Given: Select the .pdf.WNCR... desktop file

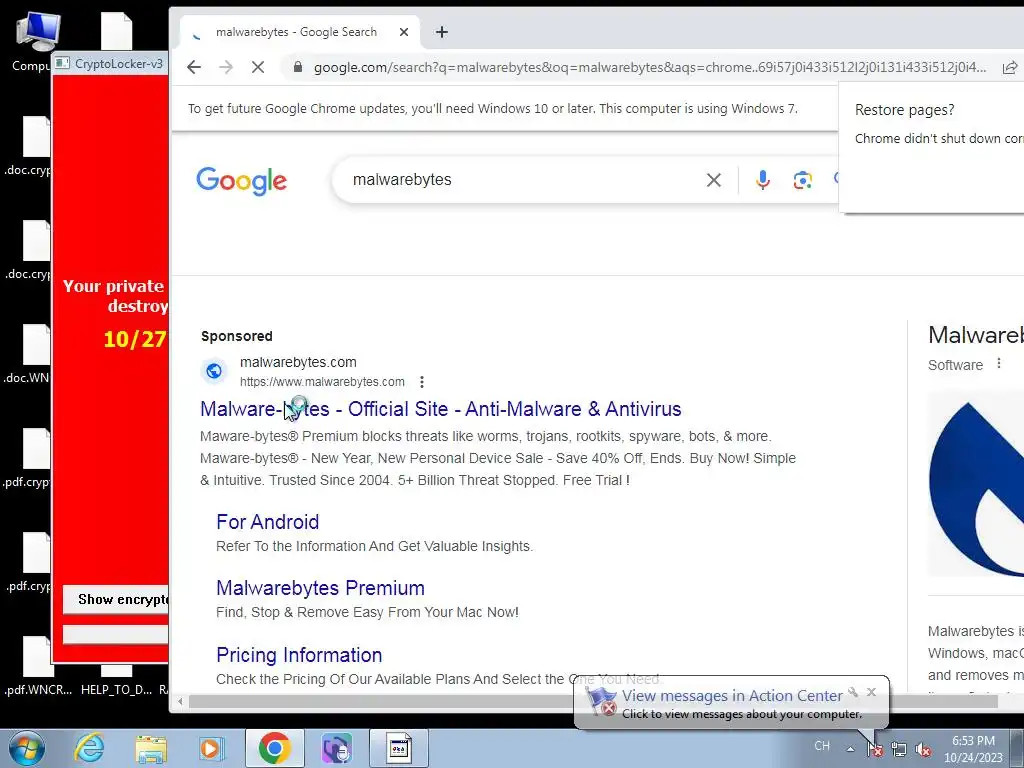Looking at the screenshot, I should (37, 666).
